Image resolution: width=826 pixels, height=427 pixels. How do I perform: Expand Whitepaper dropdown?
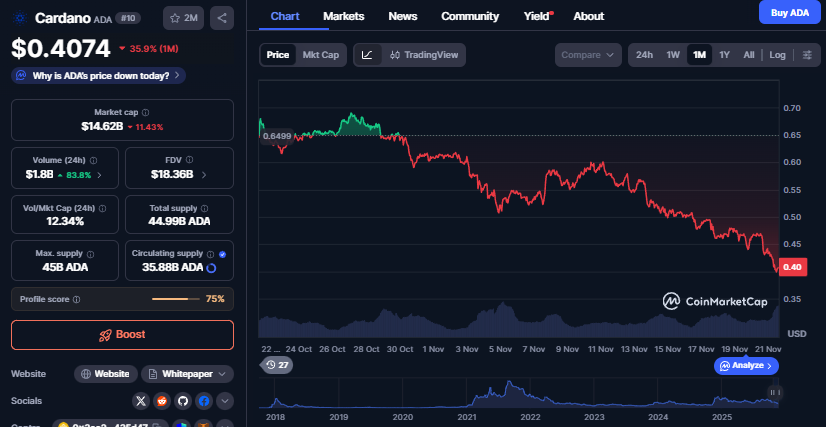222,374
